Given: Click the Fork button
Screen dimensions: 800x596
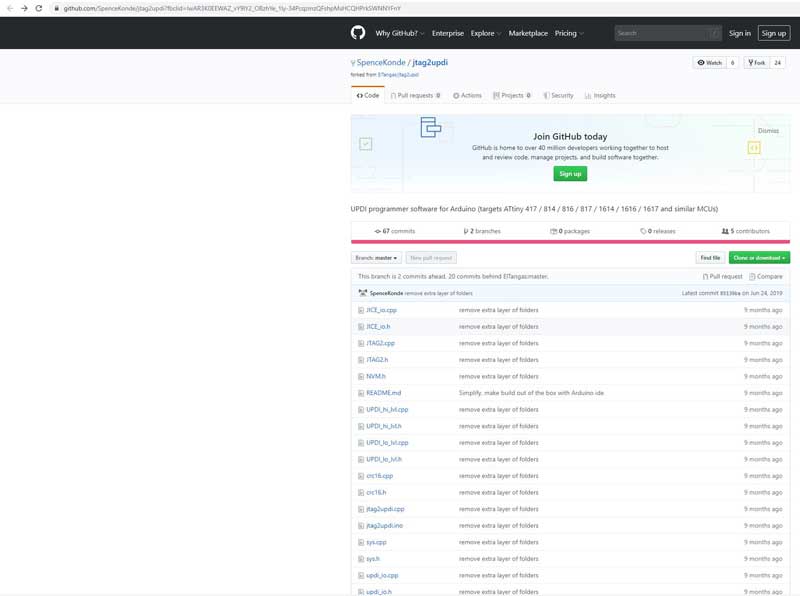Looking at the screenshot, I should 757,63.
